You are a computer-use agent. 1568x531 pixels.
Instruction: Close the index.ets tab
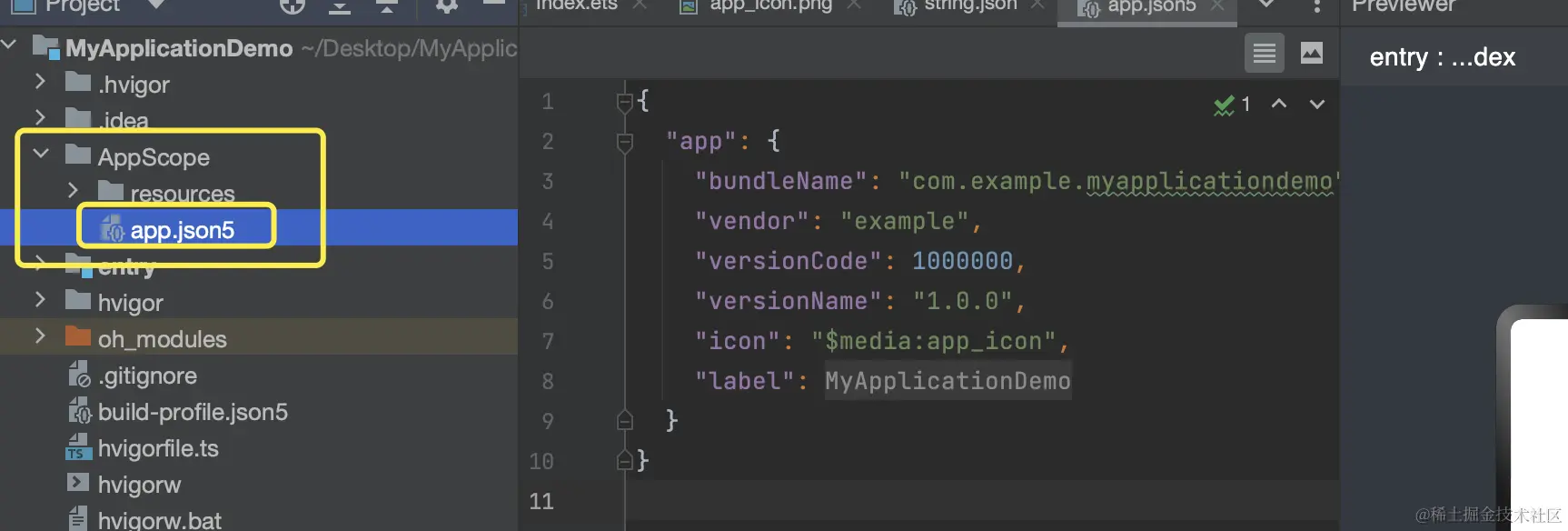pyautogui.click(x=640, y=5)
